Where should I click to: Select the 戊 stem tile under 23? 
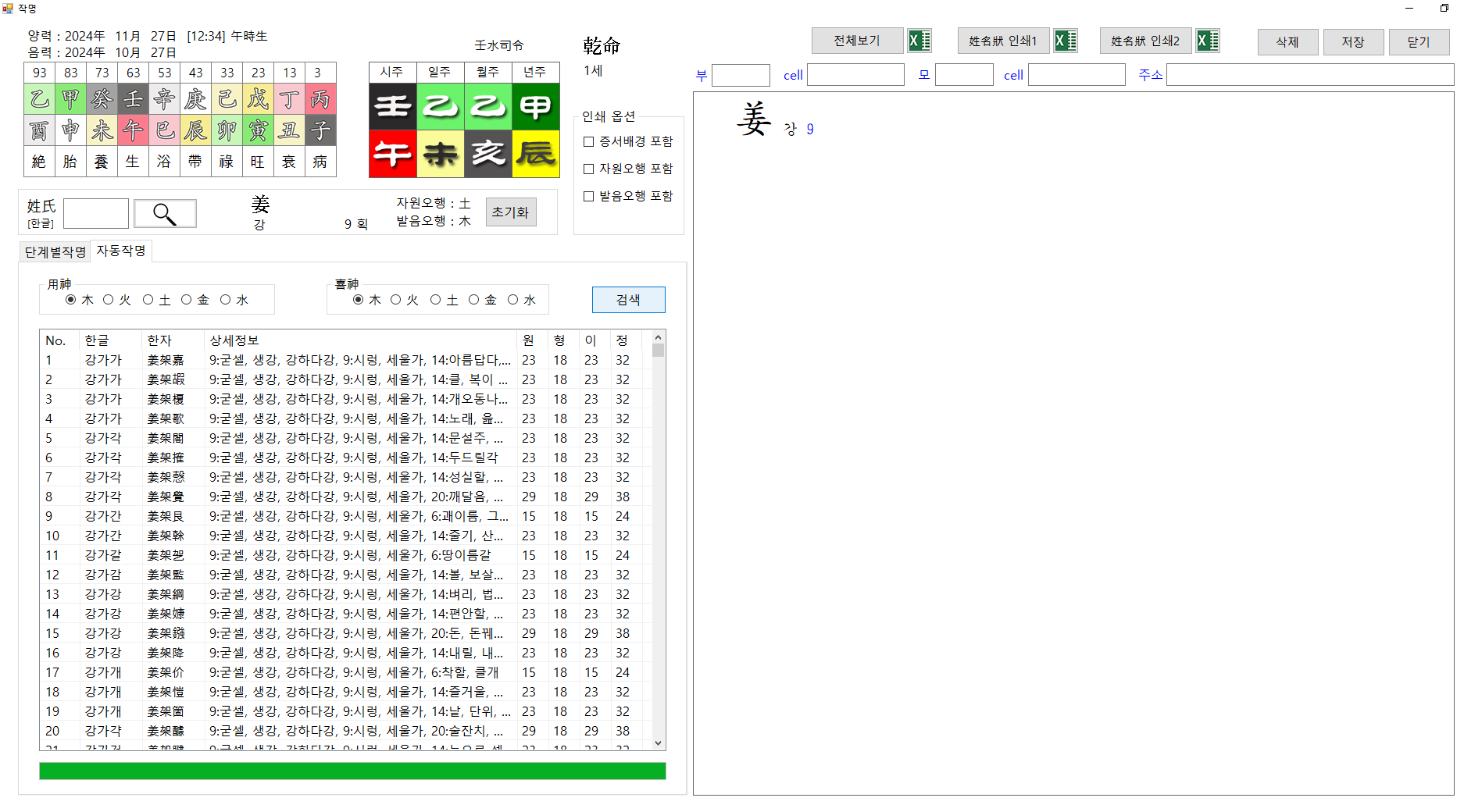pyautogui.click(x=258, y=99)
